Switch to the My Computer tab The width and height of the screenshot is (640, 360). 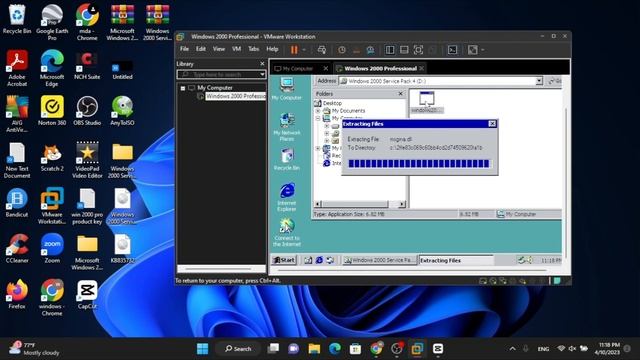298,69
